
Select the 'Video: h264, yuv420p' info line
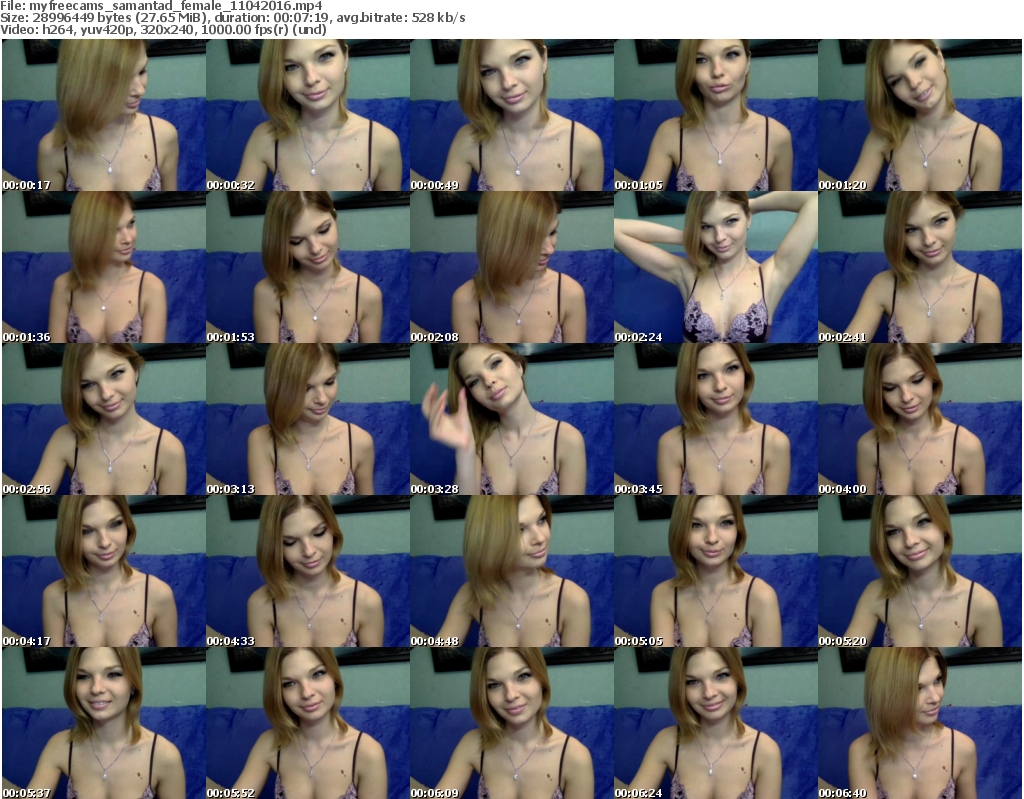pyautogui.click(x=163, y=29)
